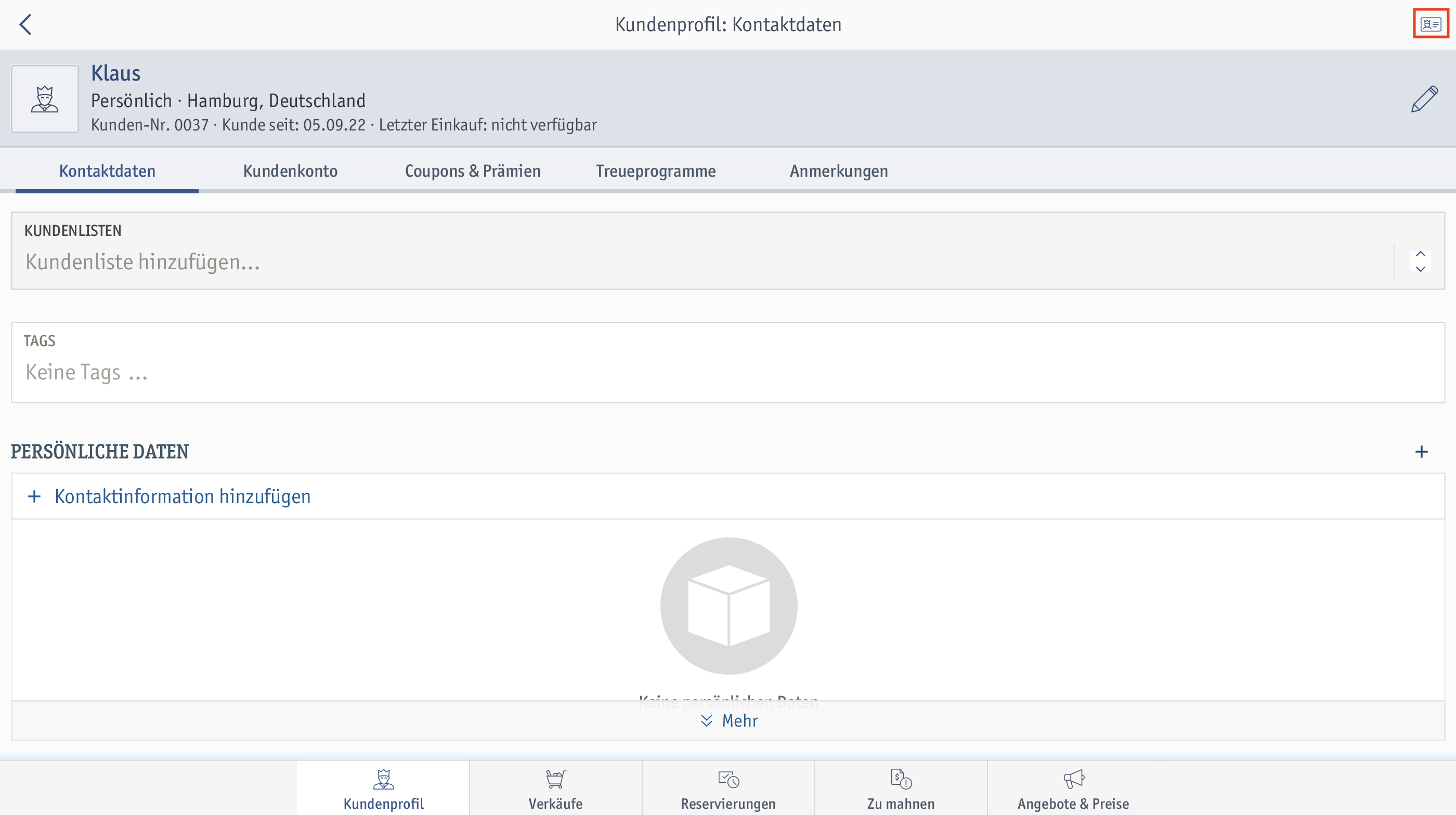Screen dimensions: 1456x815
Task: Switch to the Treueprogramme tab
Action: pyautogui.click(x=656, y=170)
